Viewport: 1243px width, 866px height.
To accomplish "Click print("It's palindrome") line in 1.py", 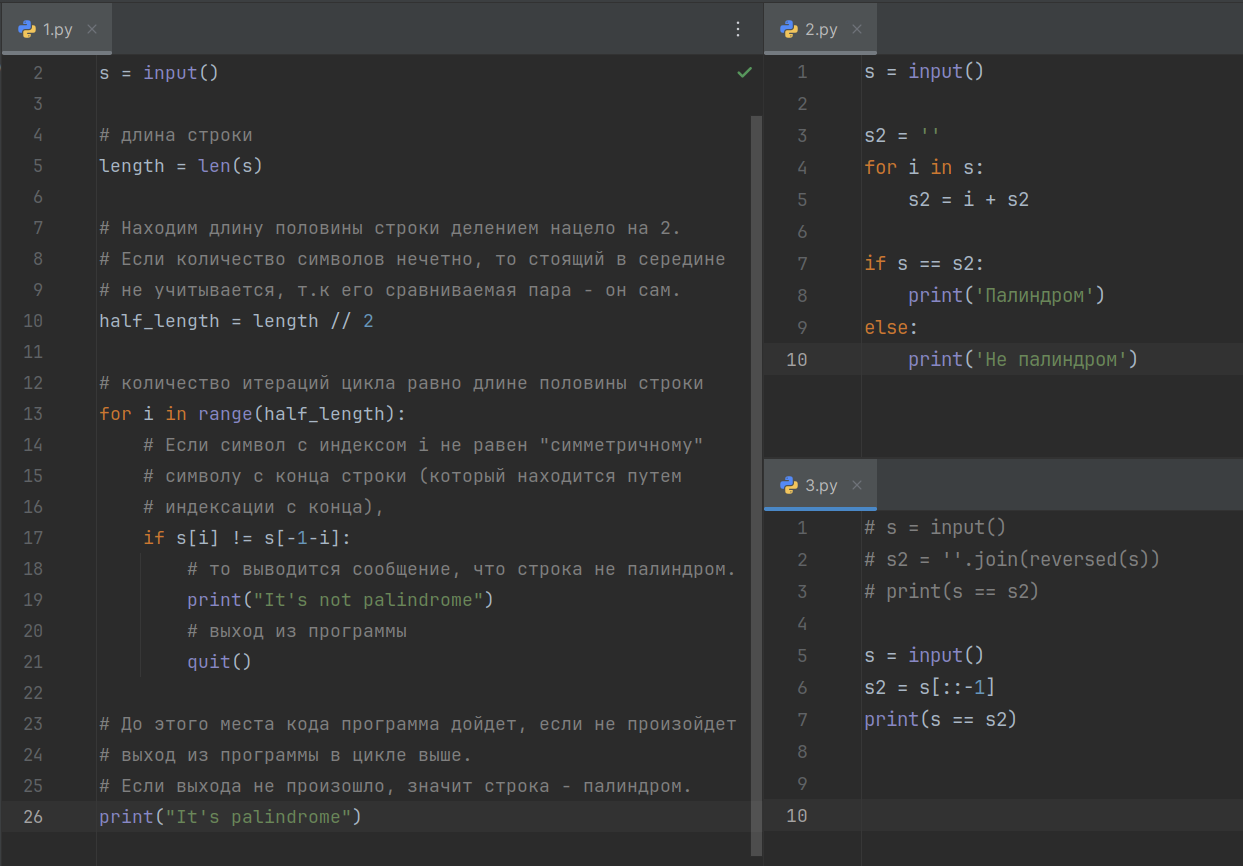I will click(x=230, y=817).
